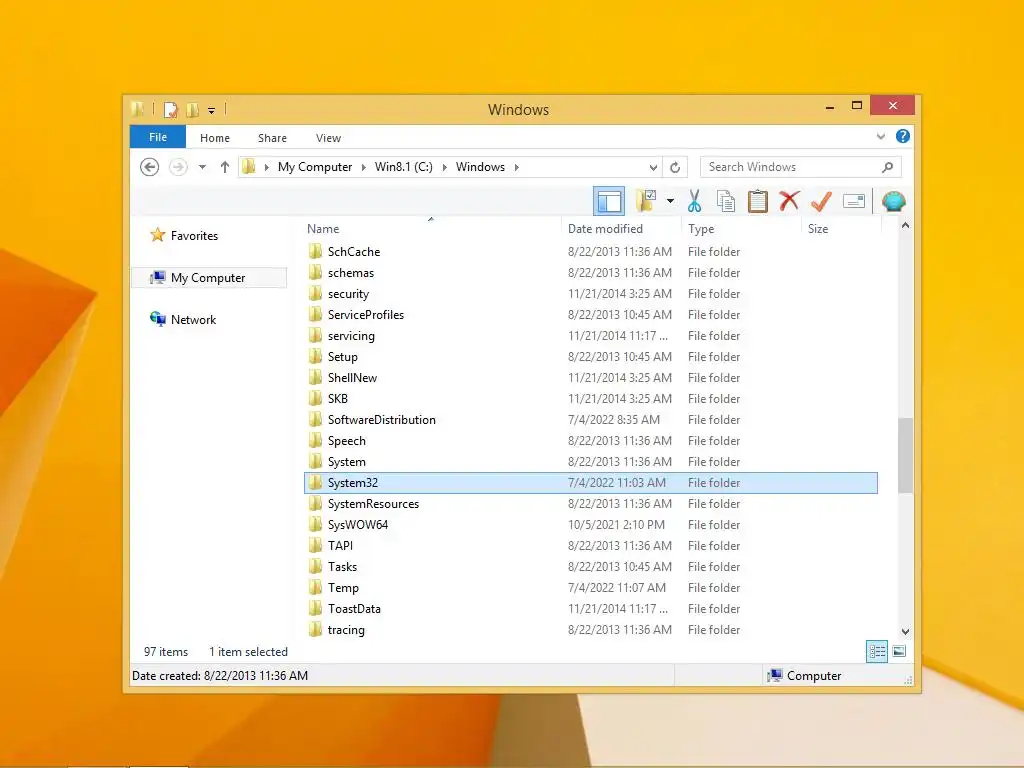This screenshot has height=768, width=1024.
Task: Select the SchCache folder
Action: pos(591,251)
